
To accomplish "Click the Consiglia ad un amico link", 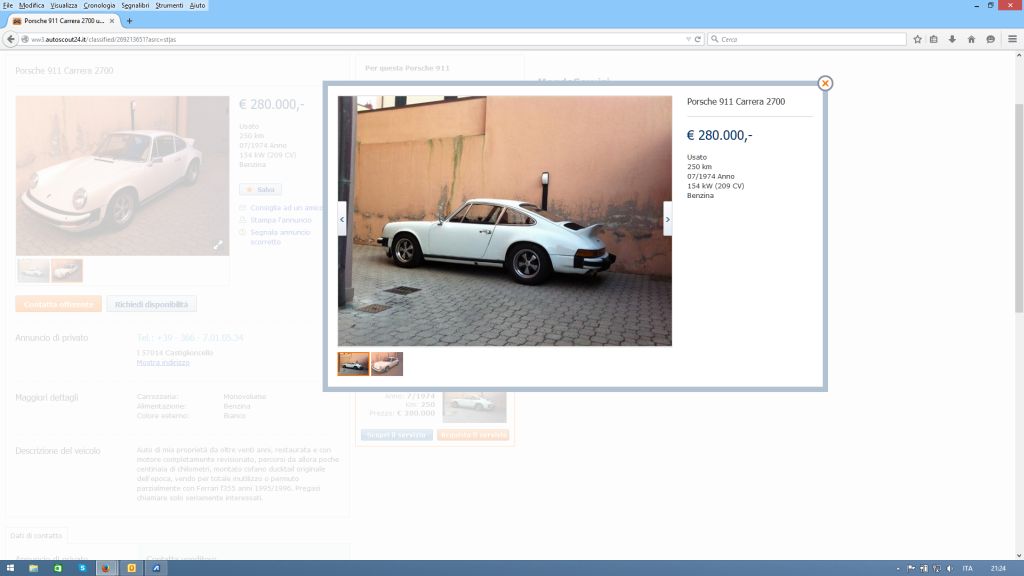I will pos(286,208).
